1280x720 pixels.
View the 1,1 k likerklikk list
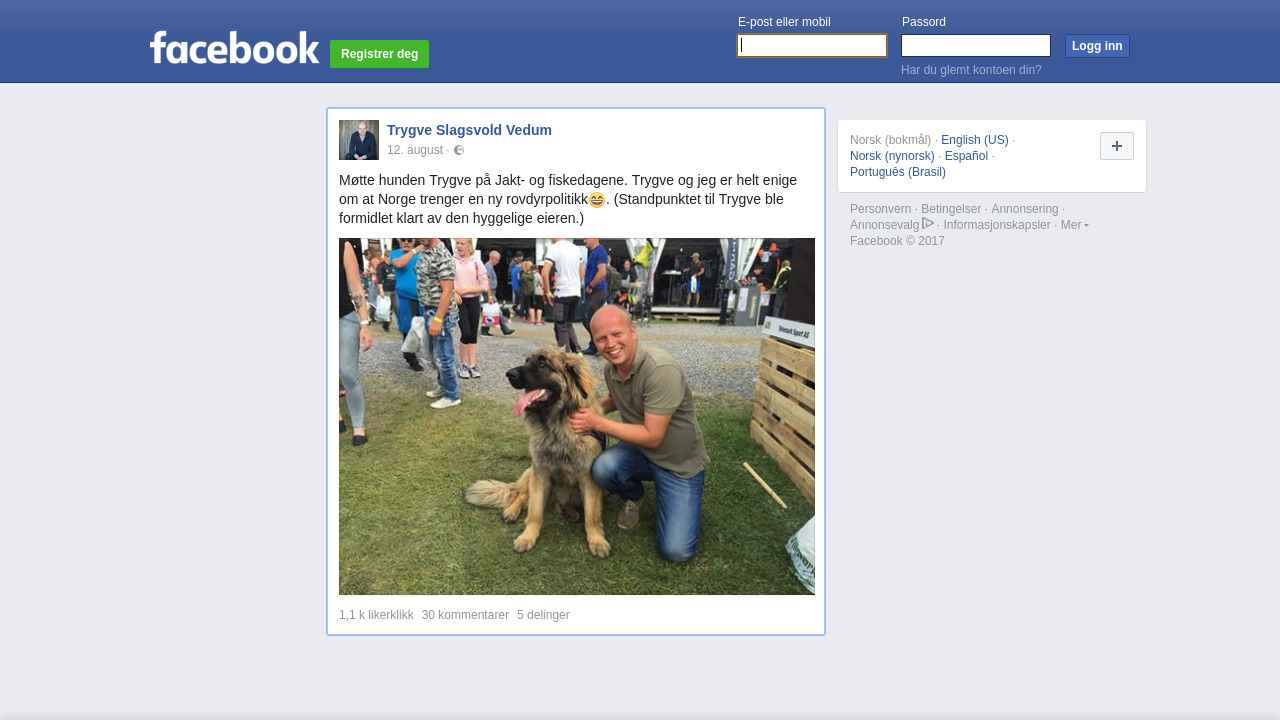376,615
